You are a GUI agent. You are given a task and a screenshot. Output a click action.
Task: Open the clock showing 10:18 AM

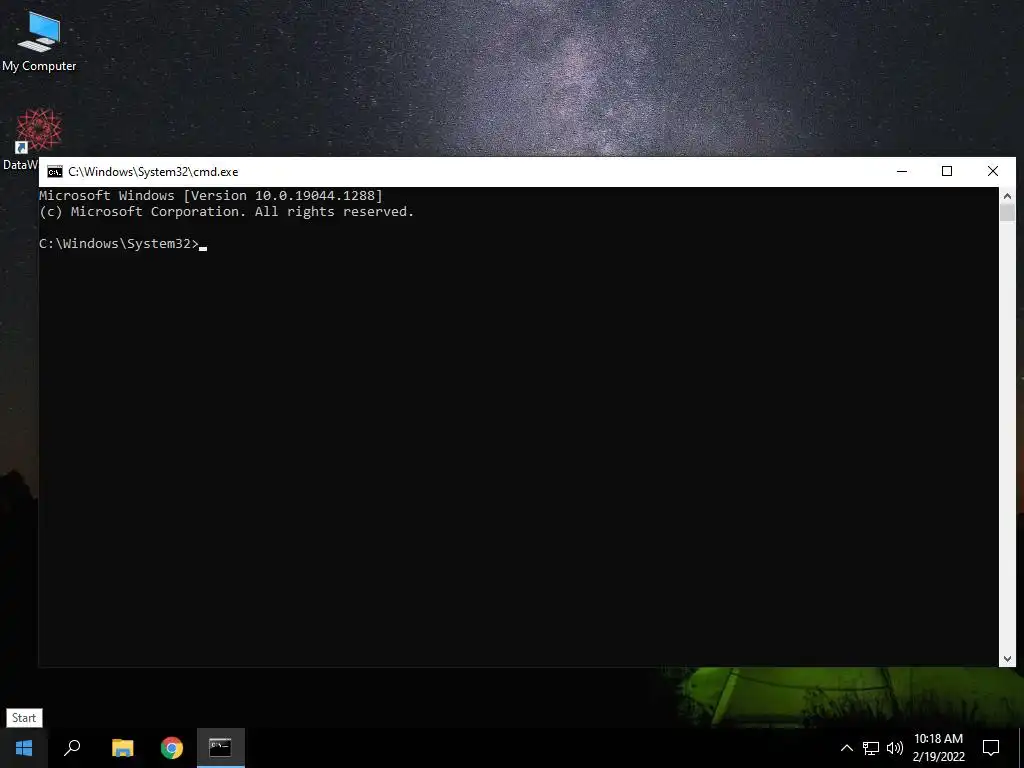[938, 748]
